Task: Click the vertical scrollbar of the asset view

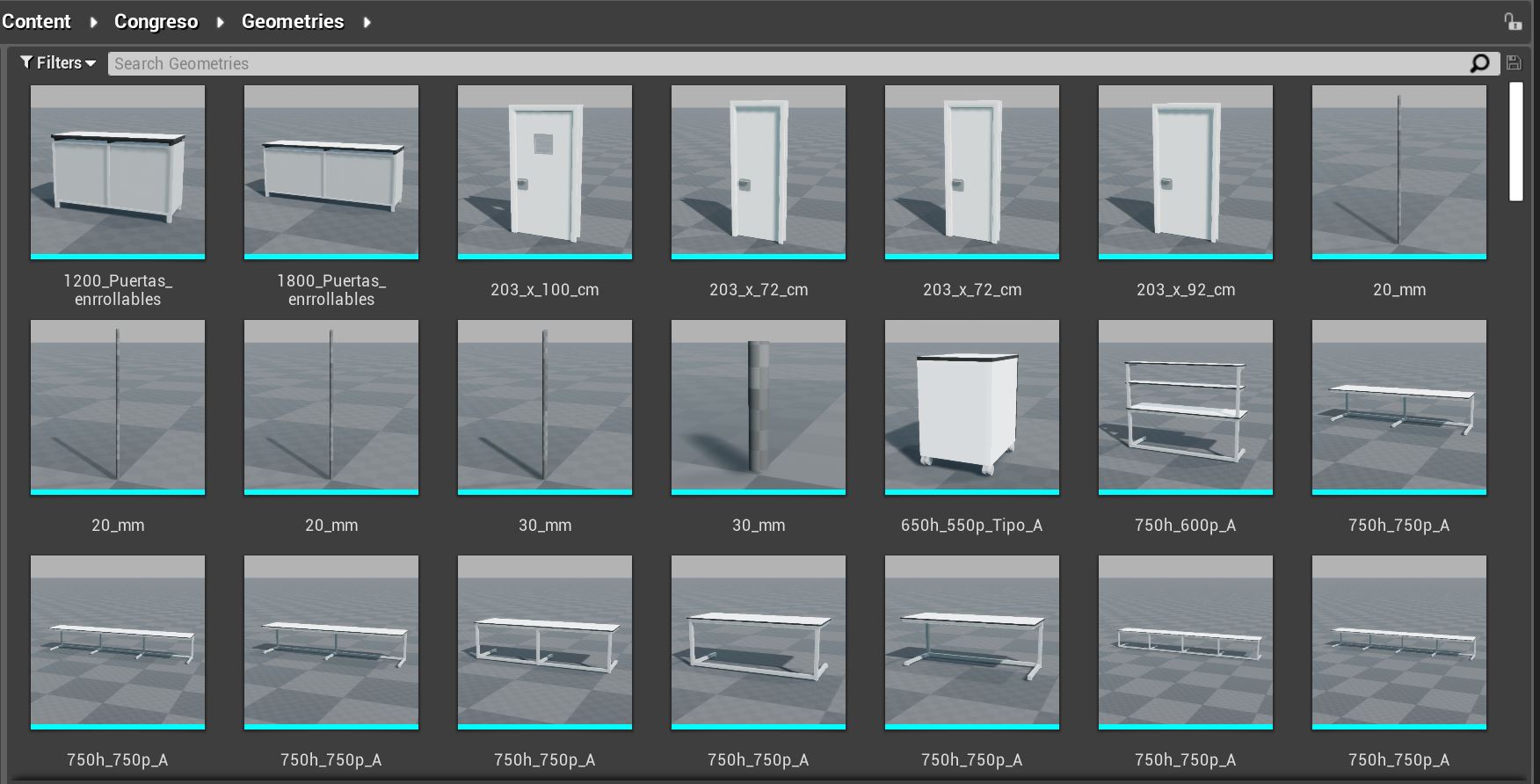Action: click(x=1515, y=142)
